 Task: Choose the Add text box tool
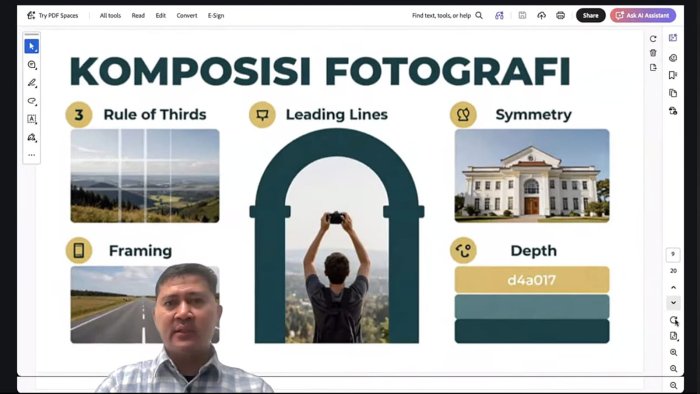(32, 119)
